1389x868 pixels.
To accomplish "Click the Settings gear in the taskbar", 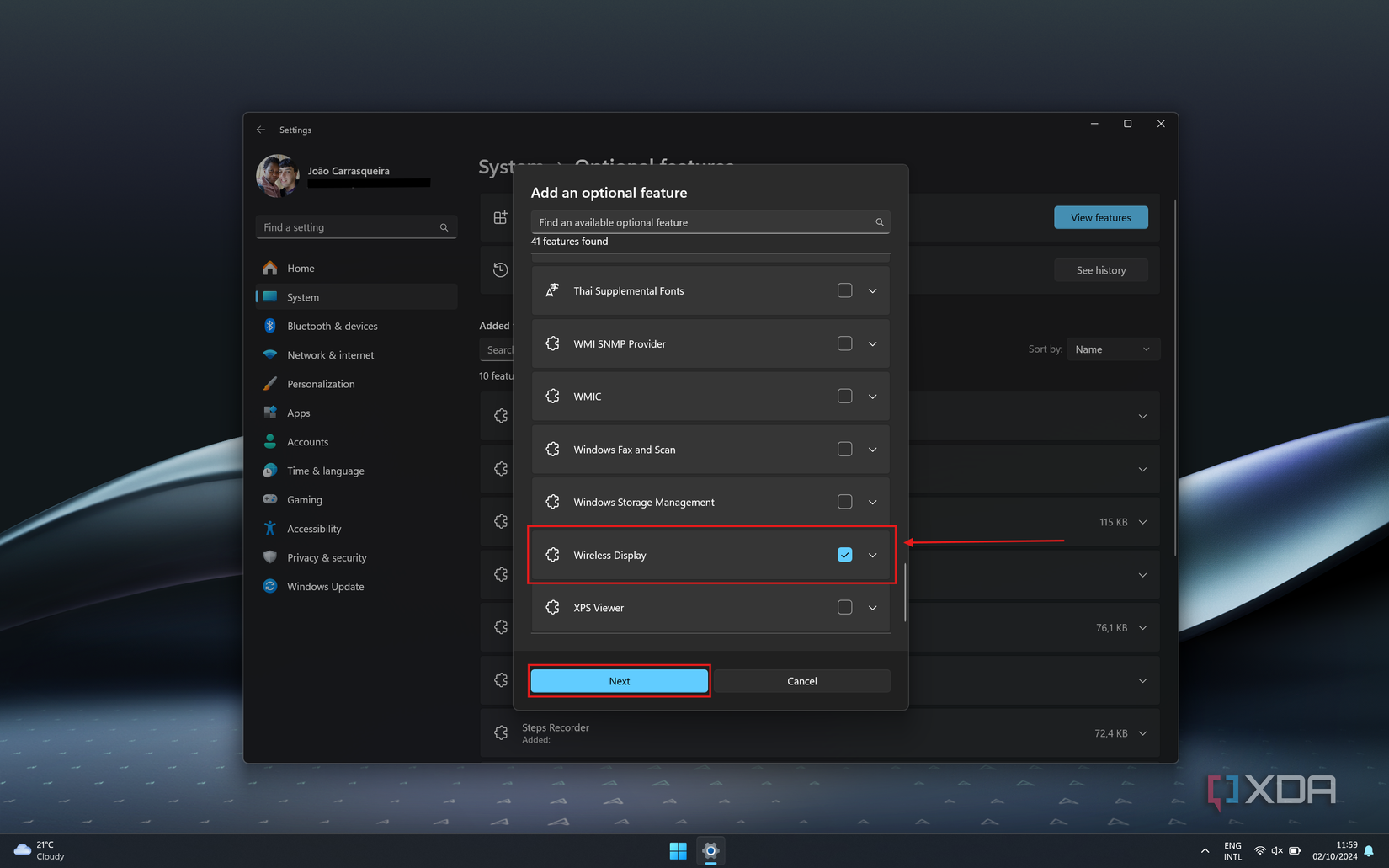I will (710, 850).
